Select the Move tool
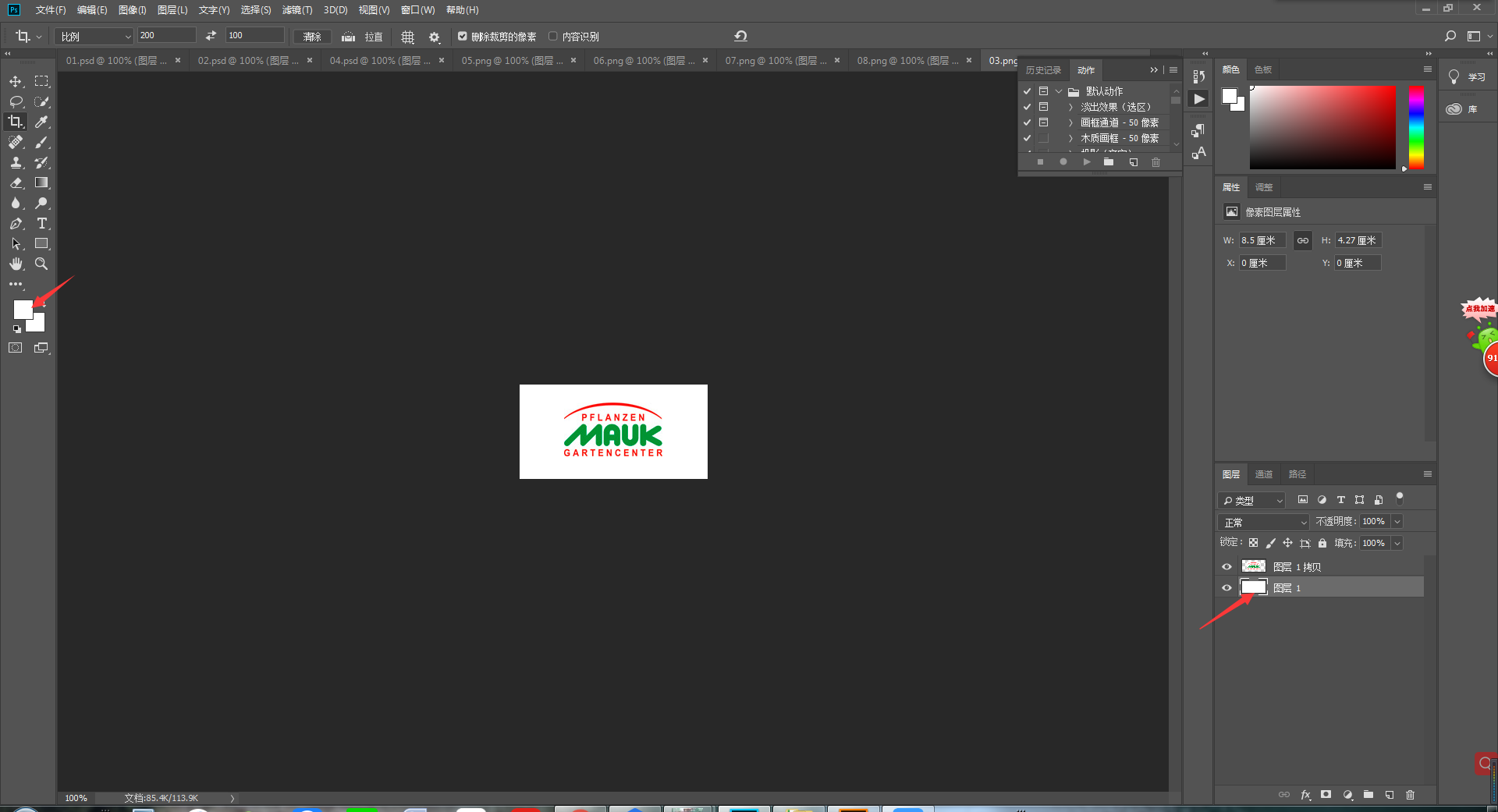The image size is (1498, 812). tap(16, 81)
